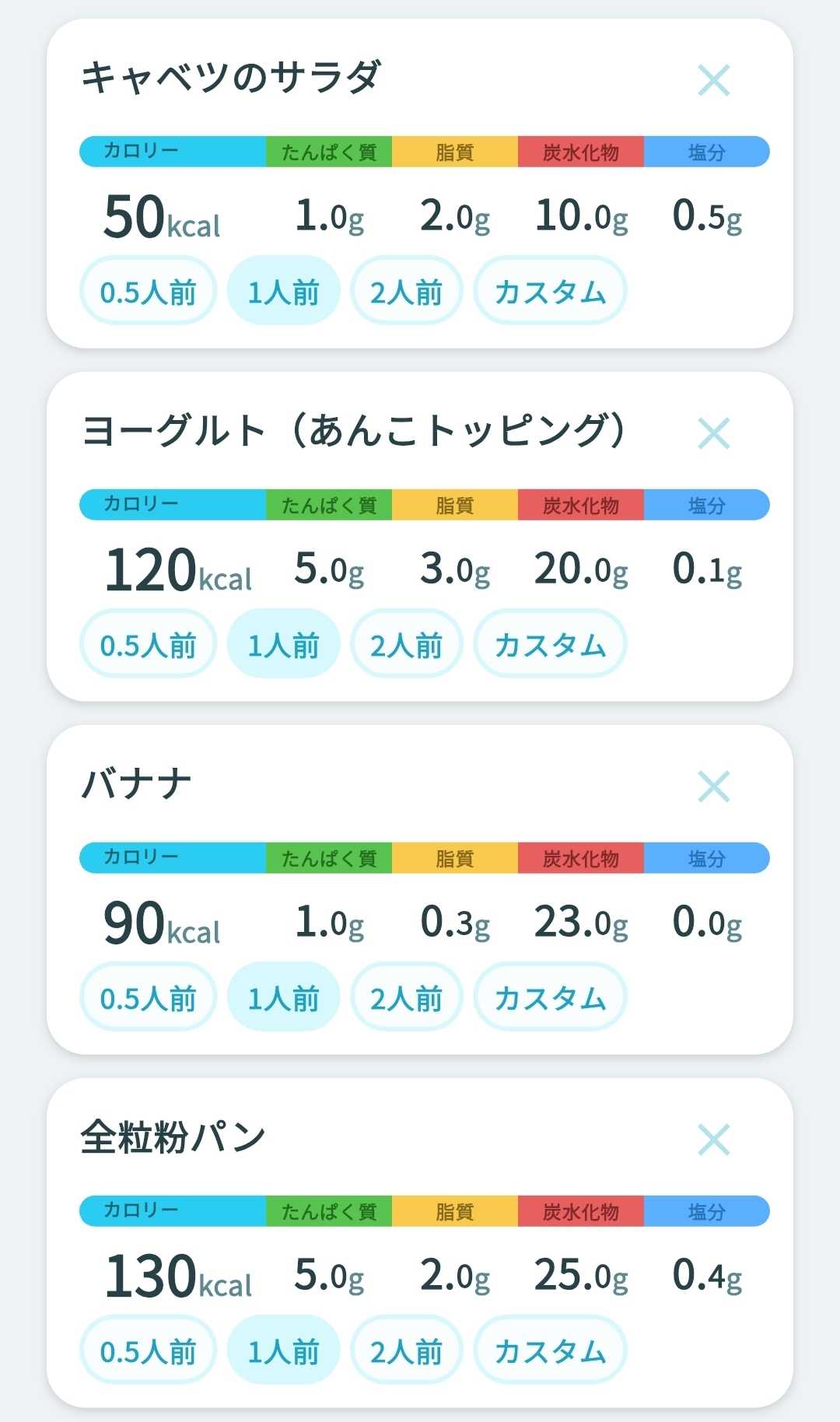Delete the 全粒粉パン entry using the X icon
The width and height of the screenshot is (840, 1422).
[713, 1140]
